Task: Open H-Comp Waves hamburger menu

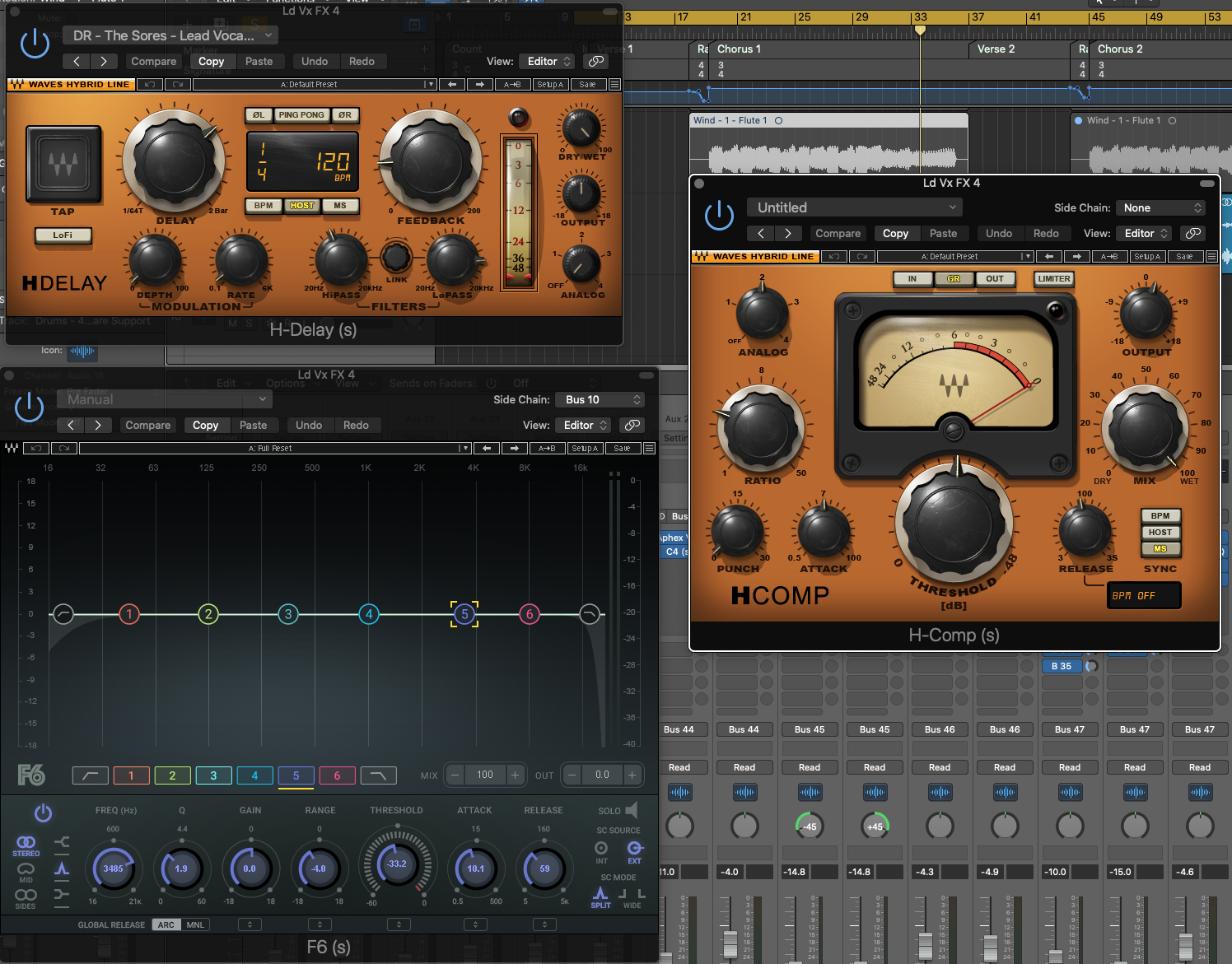Action: pyautogui.click(x=1211, y=257)
